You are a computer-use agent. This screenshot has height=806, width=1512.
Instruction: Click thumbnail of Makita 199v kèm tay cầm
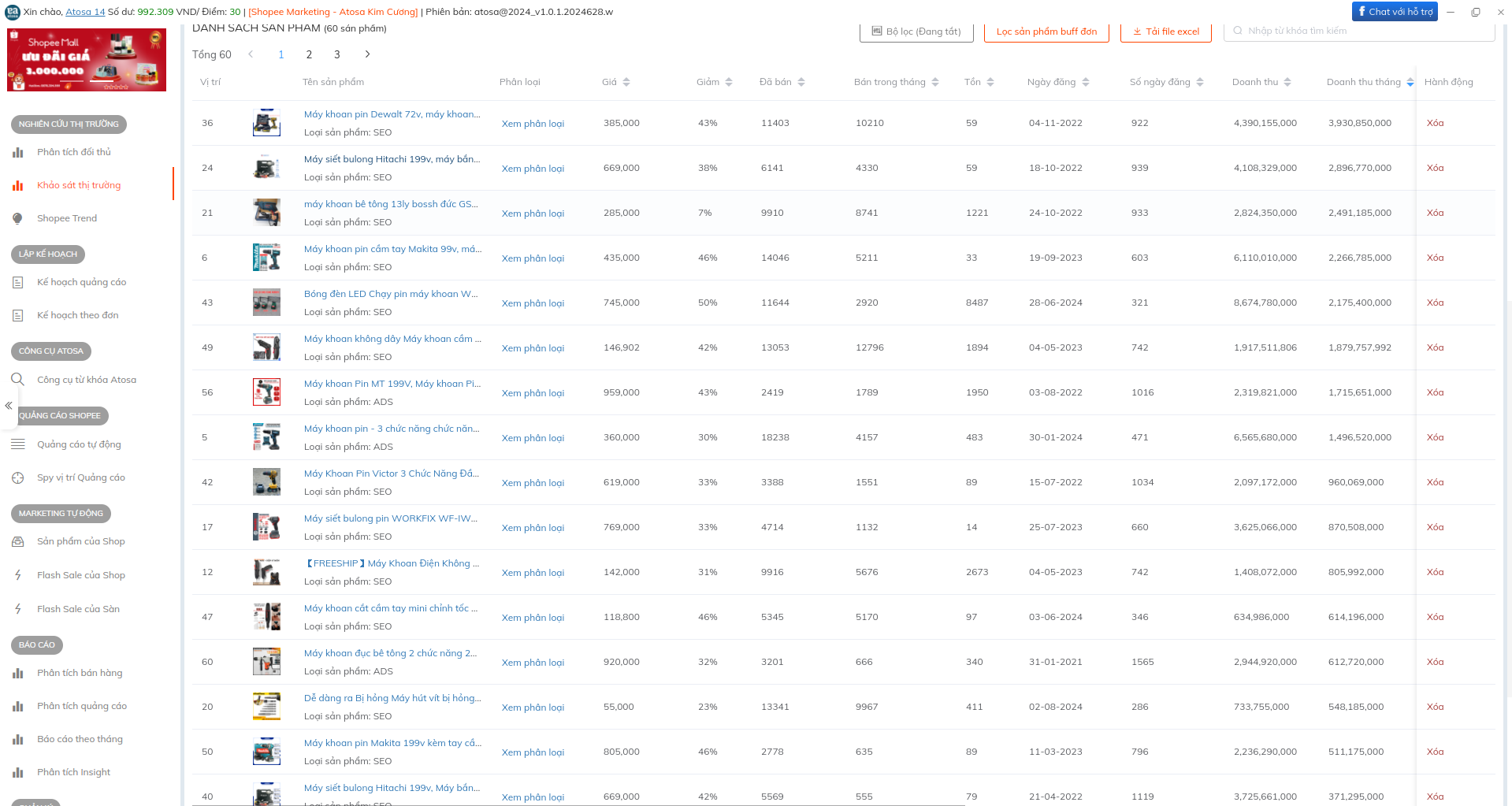pyautogui.click(x=266, y=752)
